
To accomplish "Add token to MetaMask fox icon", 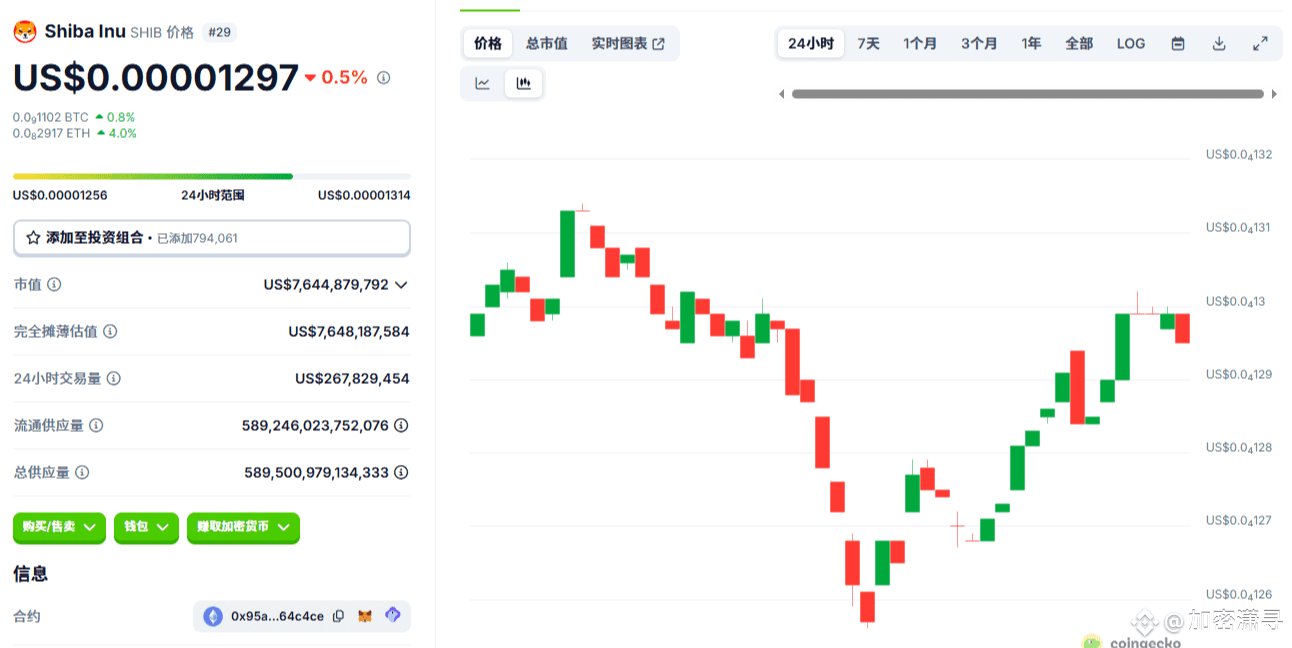I will coord(365,616).
